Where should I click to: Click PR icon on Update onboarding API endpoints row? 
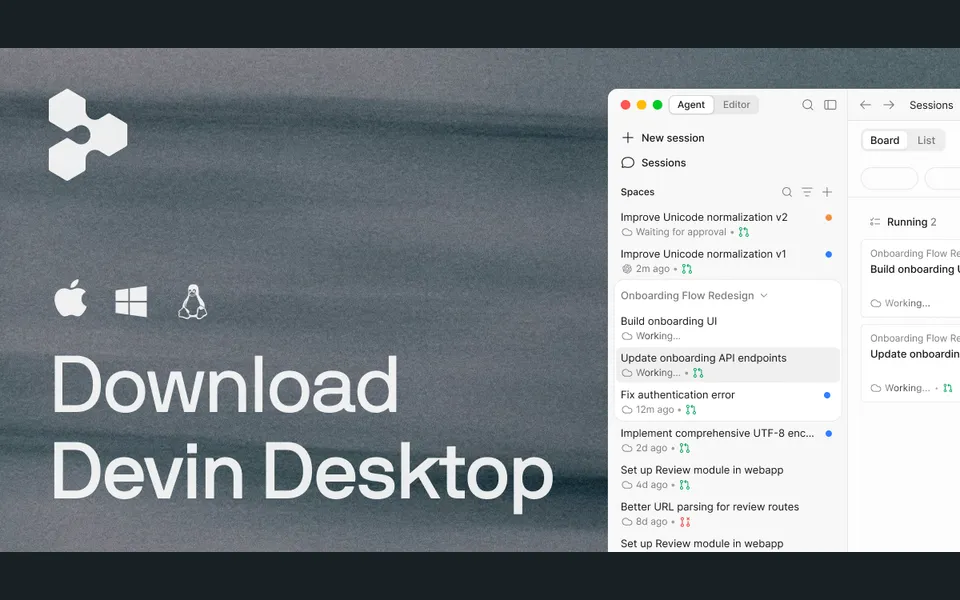tap(698, 373)
